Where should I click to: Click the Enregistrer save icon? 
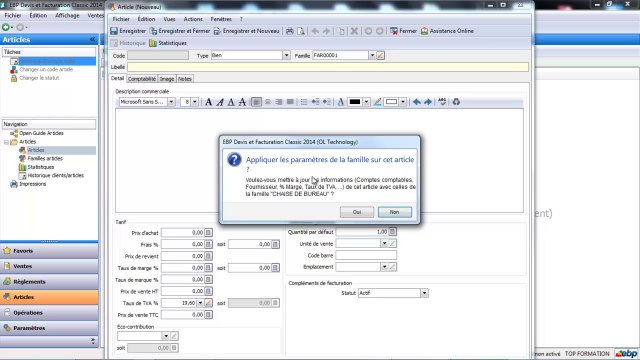(x=114, y=31)
